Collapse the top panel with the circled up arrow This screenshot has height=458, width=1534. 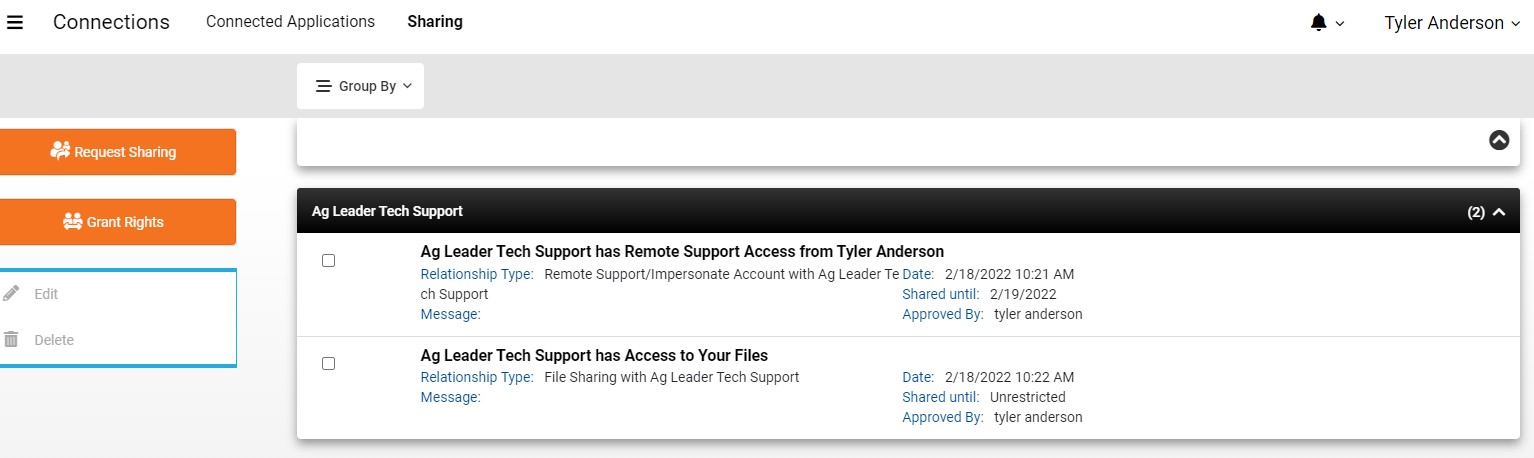(x=1499, y=141)
